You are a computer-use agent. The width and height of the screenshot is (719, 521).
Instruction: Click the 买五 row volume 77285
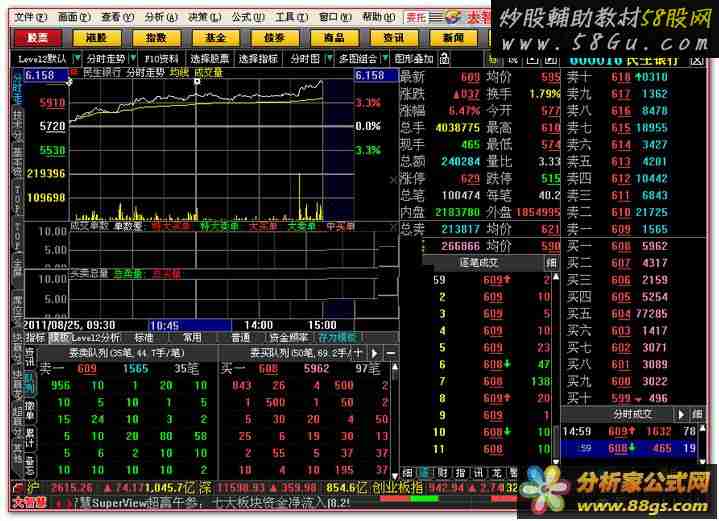point(652,314)
